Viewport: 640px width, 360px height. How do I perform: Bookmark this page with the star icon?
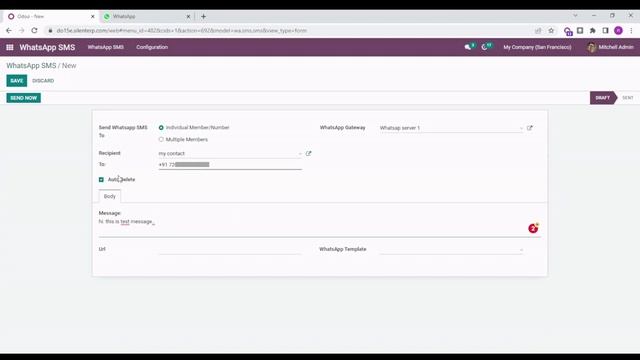click(x=551, y=31)
